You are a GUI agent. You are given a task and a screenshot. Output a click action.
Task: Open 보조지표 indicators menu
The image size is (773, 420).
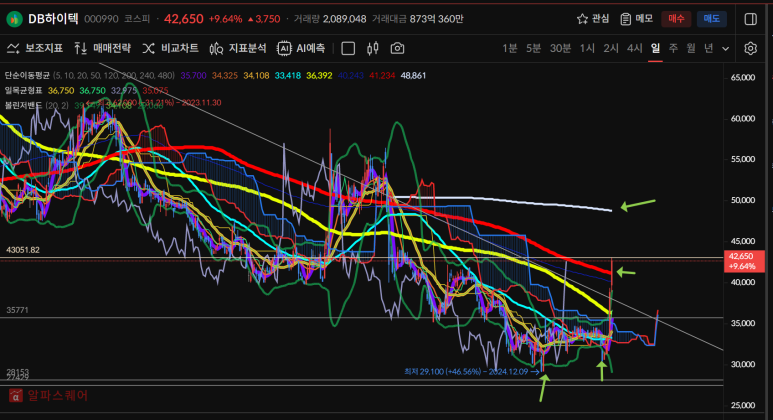(x=35, y=48)
